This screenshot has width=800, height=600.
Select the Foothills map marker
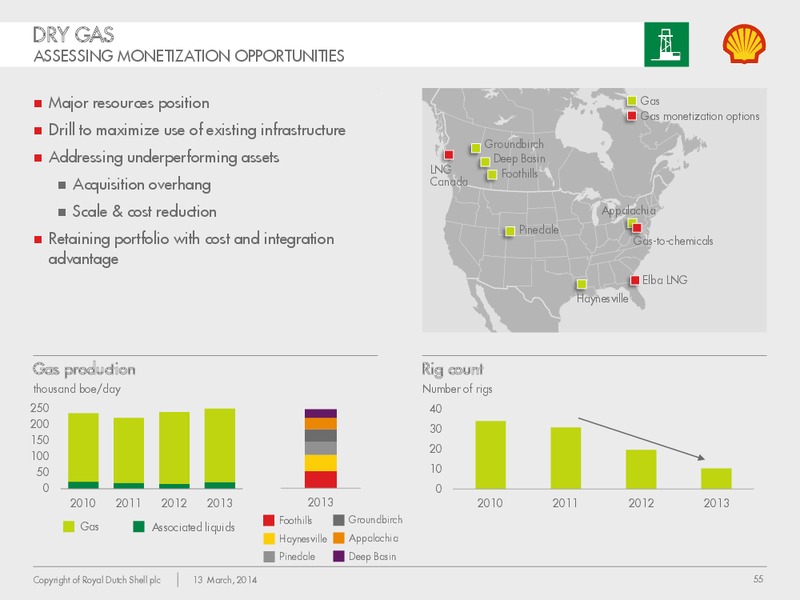[492, 174]
